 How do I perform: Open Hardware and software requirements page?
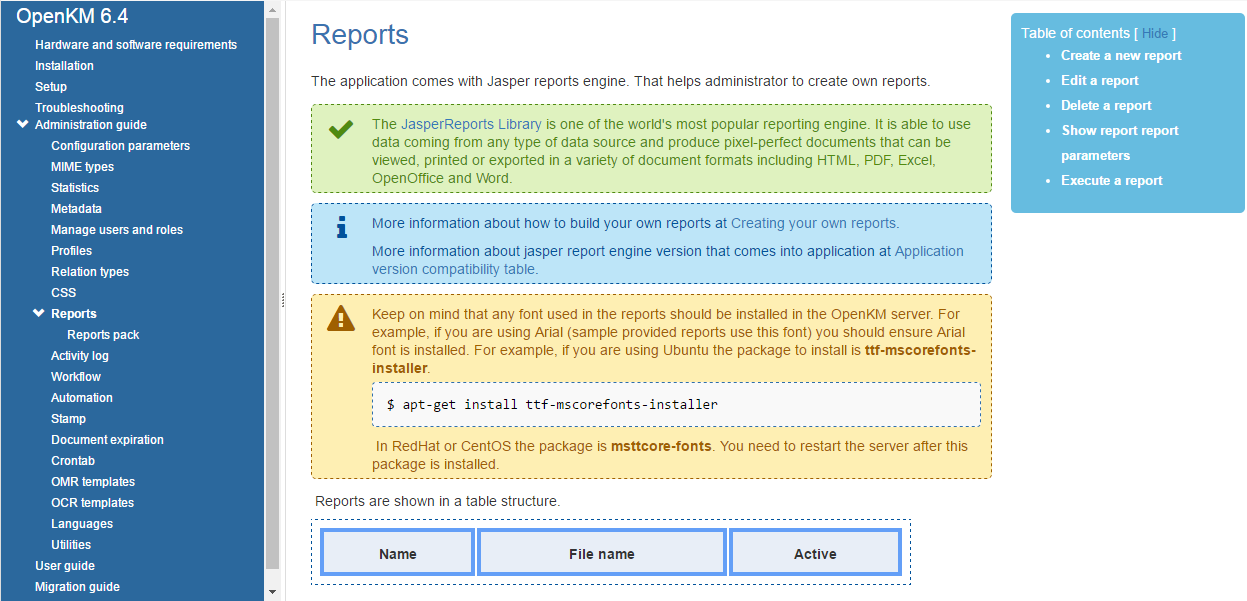click(135, 45)
